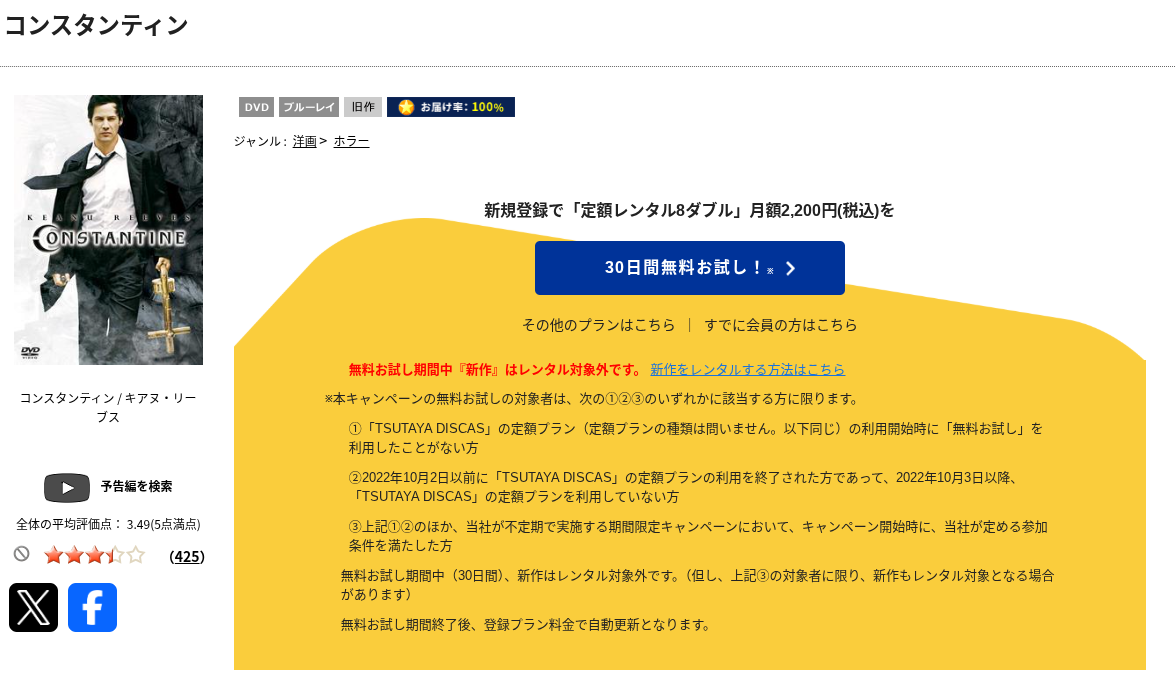1176x683 pixels.
Task: Click the 予告編を検索 label
Action: 136,487
